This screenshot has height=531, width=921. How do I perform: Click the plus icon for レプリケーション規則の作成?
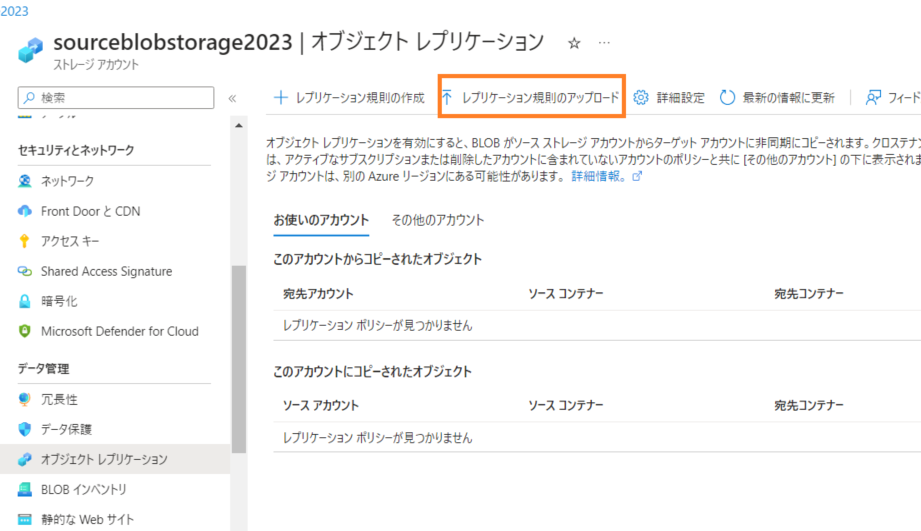pyautogui.click(x=281, y=98)
